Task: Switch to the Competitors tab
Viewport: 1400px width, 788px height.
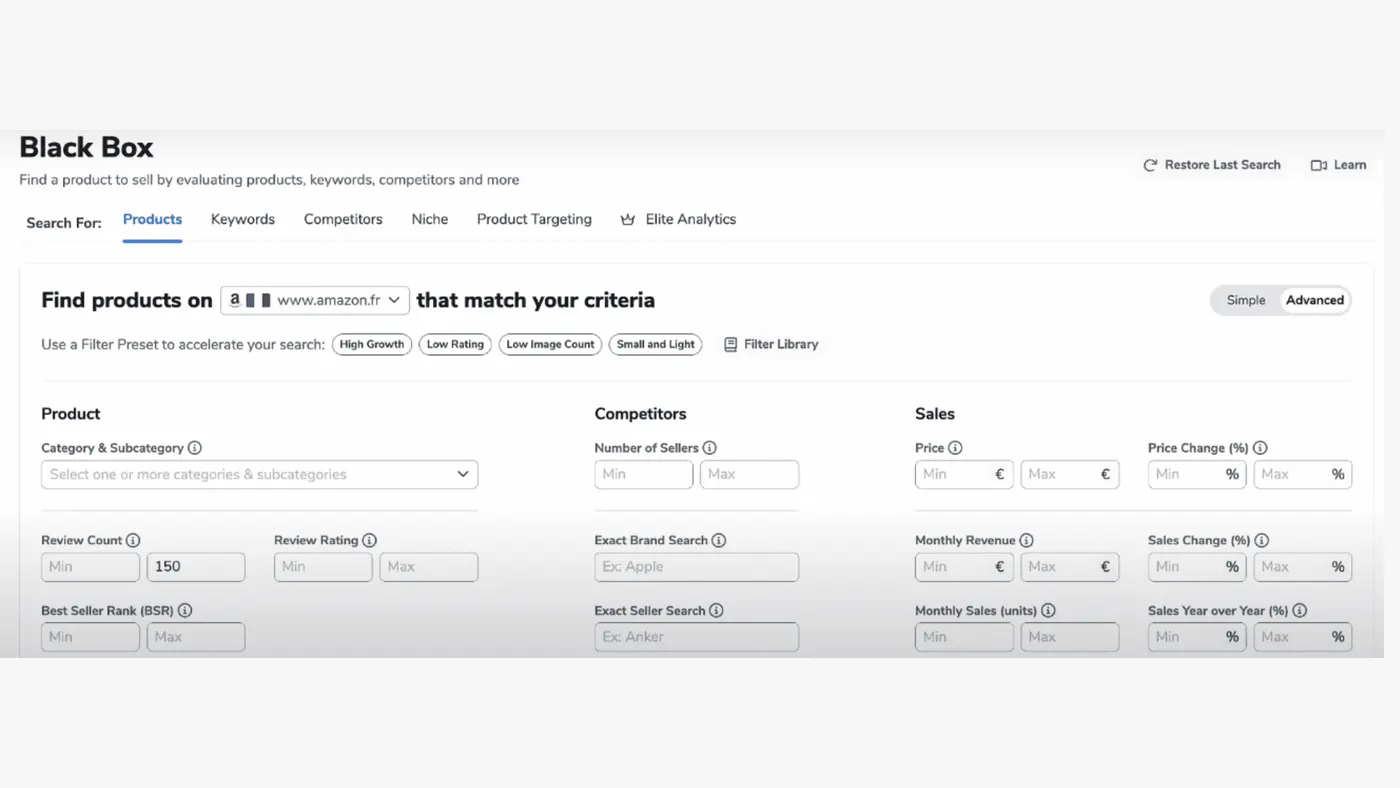Action: pyautogui.click(x=343, y=219)
